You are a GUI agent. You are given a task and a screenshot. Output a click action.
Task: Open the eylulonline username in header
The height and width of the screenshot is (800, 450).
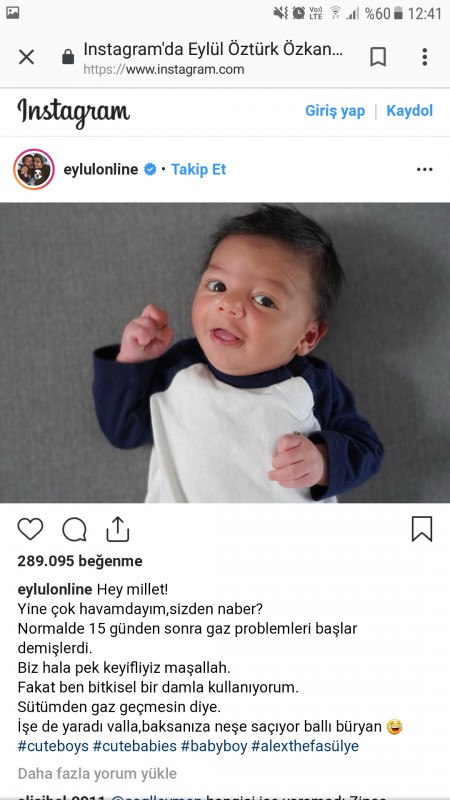pos(101,169)
